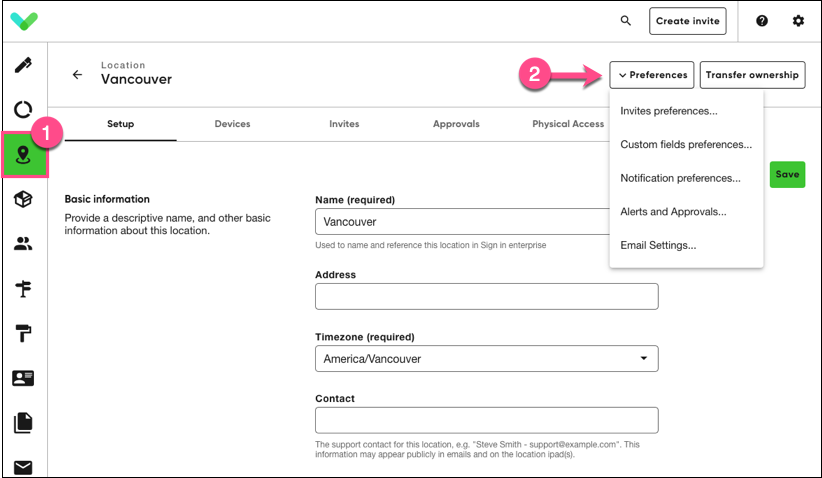
Task: Switch to the Invites tab
Action: pyautogui.click(x=344, y=124)
